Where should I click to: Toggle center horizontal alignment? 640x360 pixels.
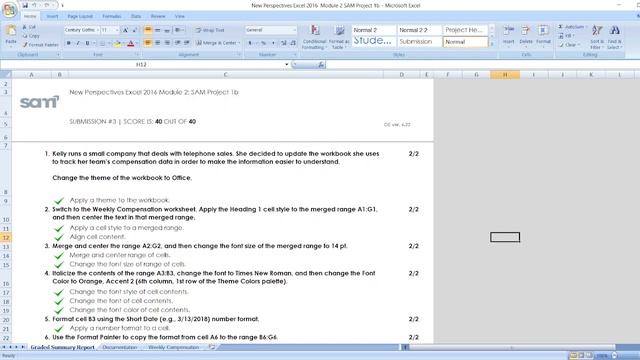tap(158, 43)
